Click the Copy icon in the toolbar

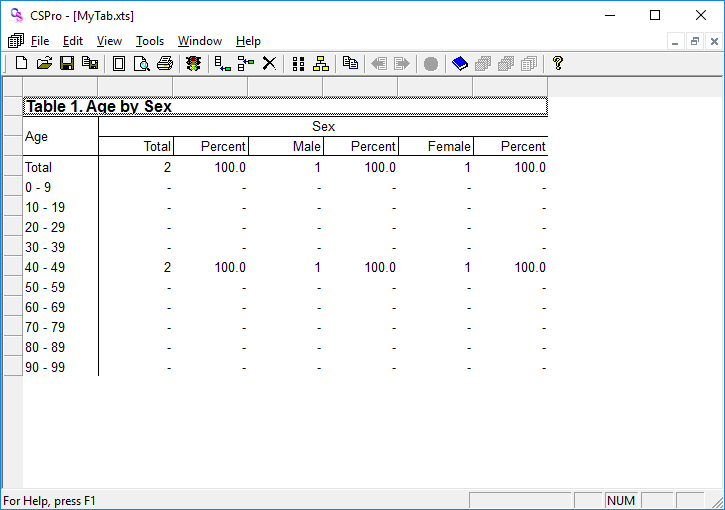coord(350,63)
